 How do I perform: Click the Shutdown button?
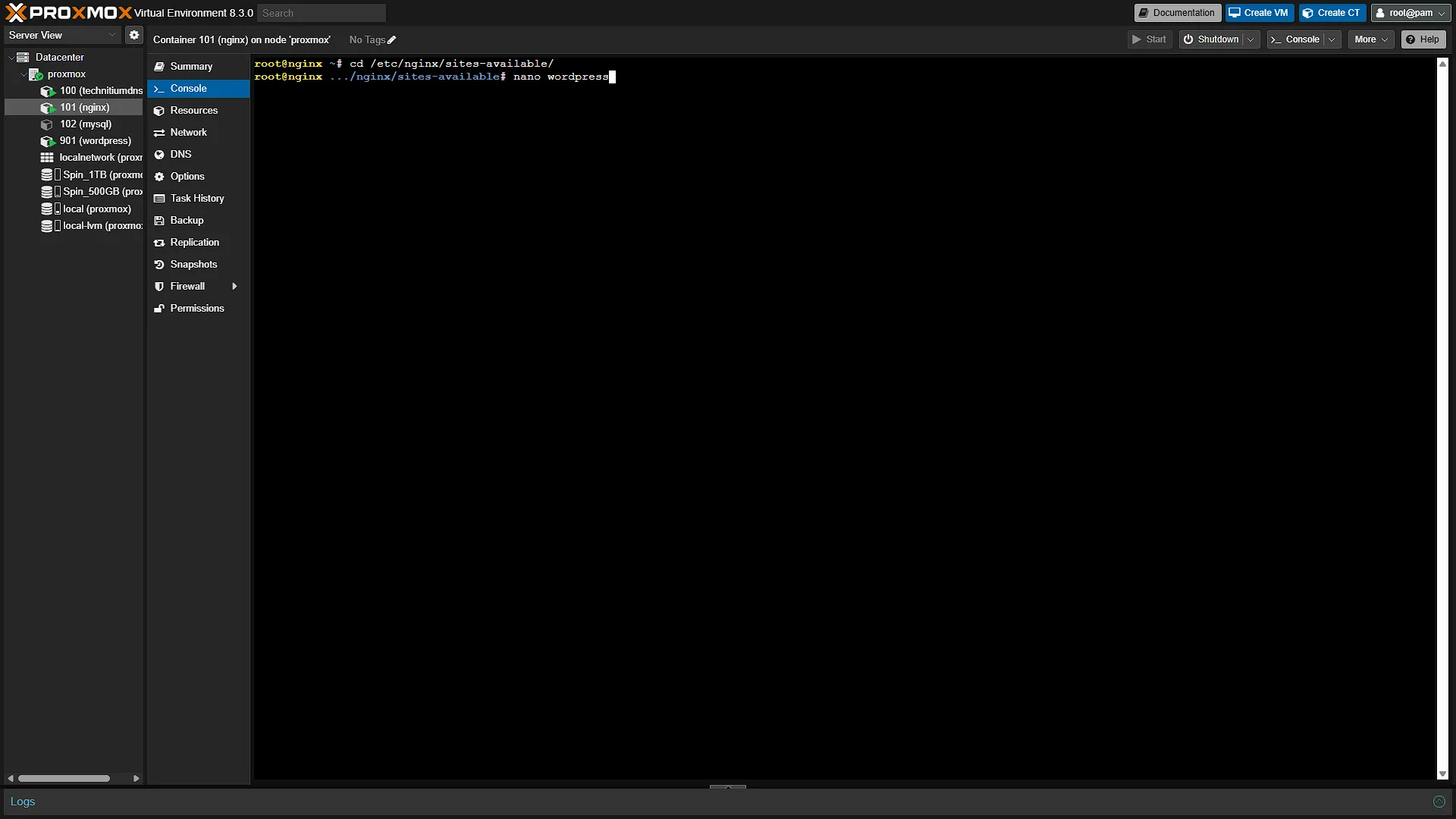(1211, 39)
